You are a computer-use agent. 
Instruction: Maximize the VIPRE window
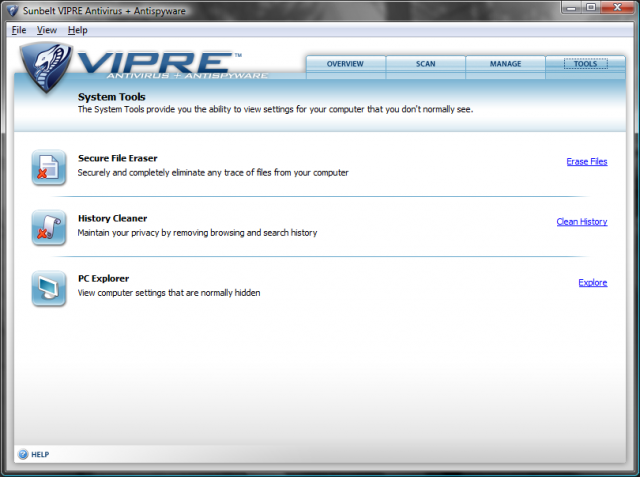(591, 8)
